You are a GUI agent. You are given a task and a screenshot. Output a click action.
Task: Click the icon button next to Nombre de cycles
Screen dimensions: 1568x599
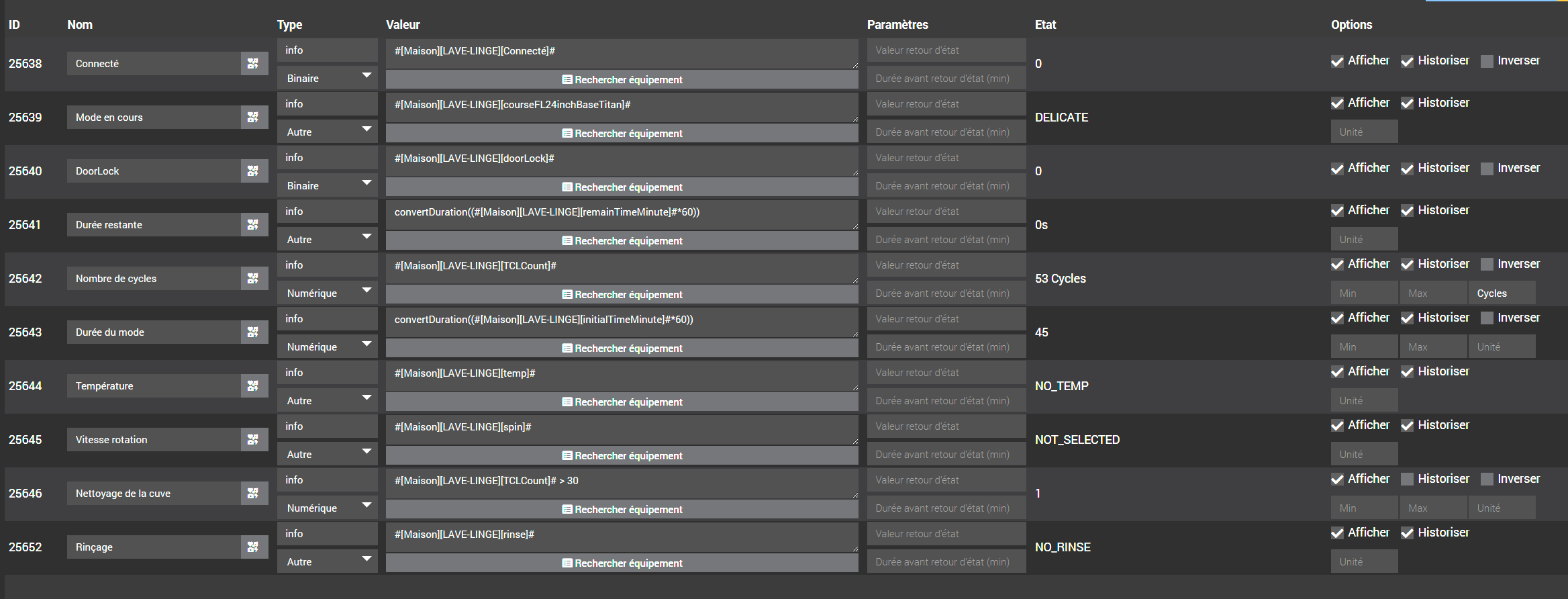point(253,279)
